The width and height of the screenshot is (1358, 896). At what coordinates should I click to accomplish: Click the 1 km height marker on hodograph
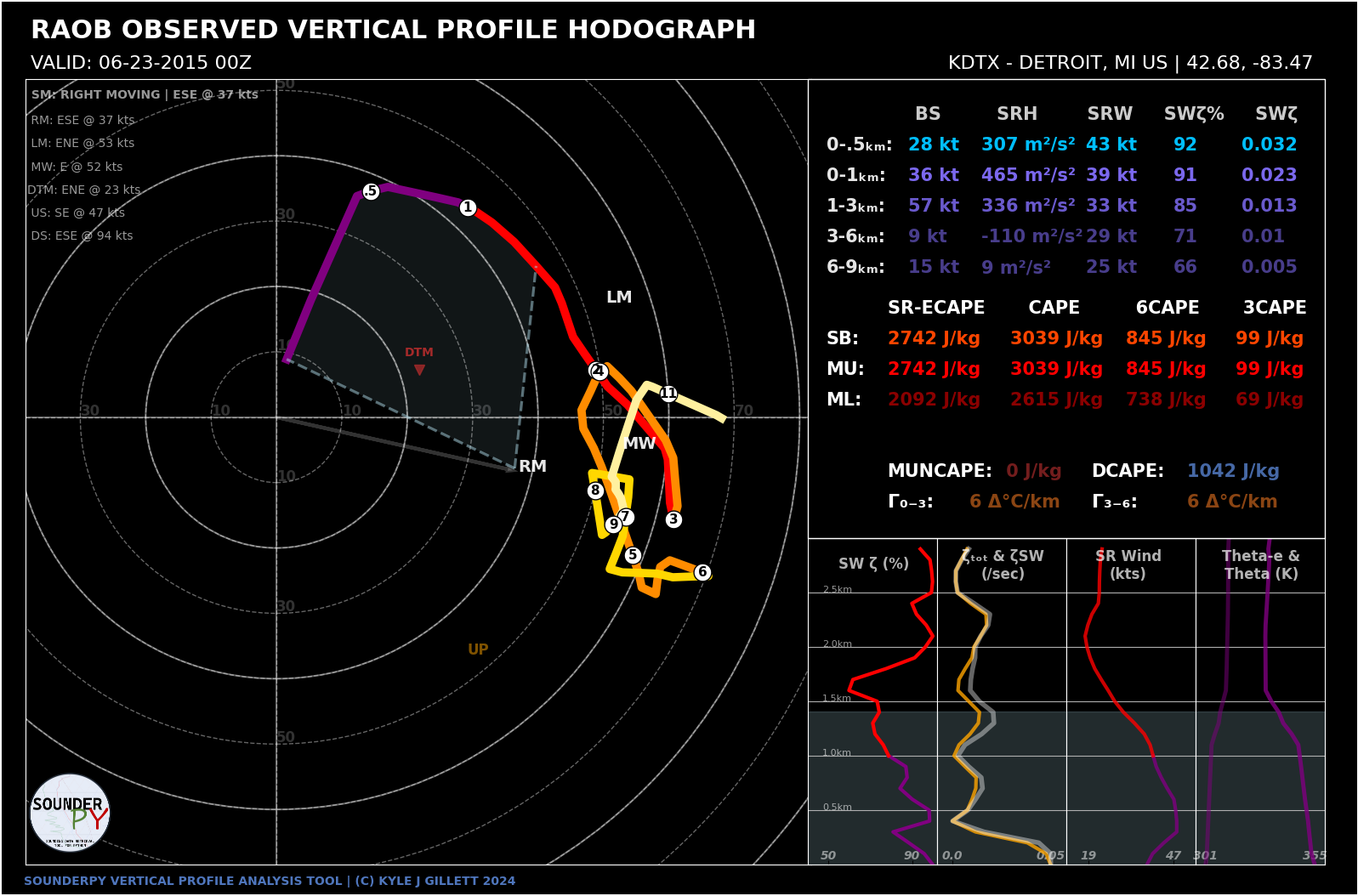[x=468, y=207]
